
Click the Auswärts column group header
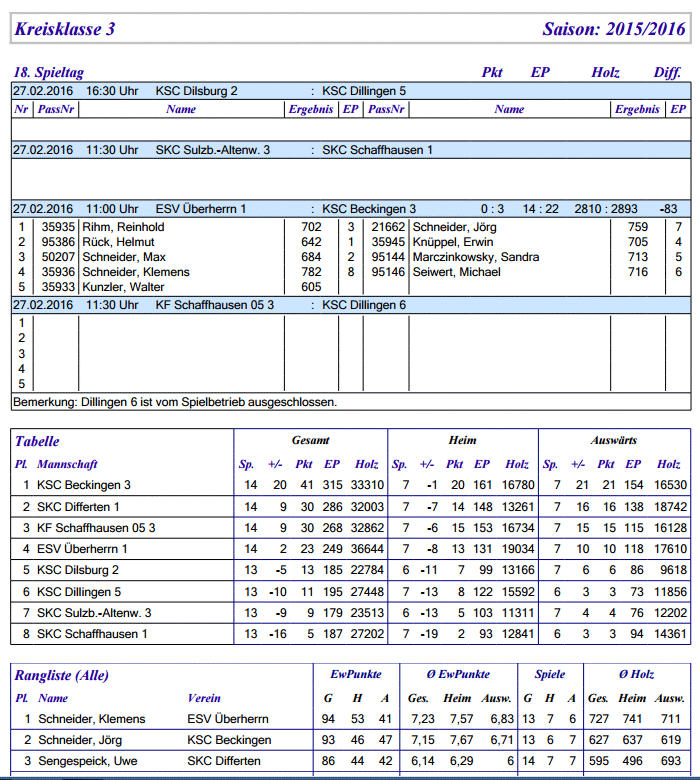(x=614, y=440)
